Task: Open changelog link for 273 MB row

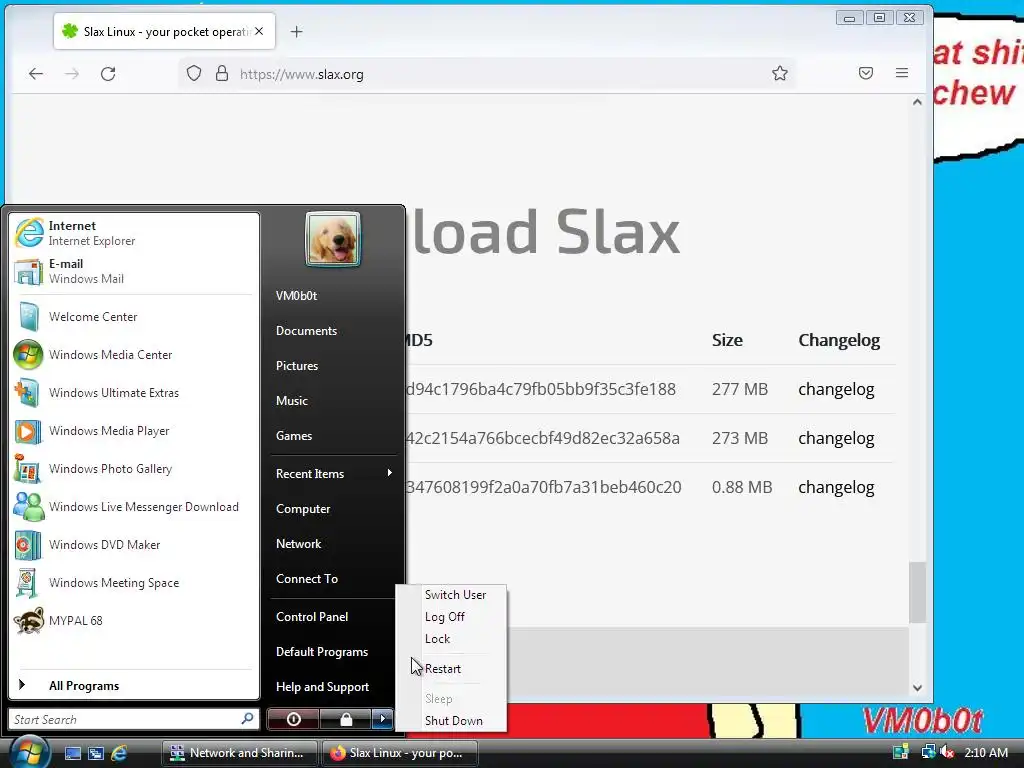Action: click(836, 438)
